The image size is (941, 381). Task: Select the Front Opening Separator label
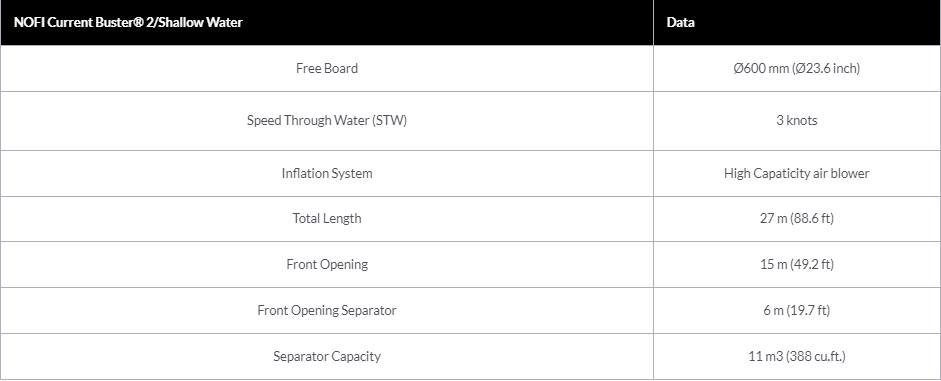326,311
